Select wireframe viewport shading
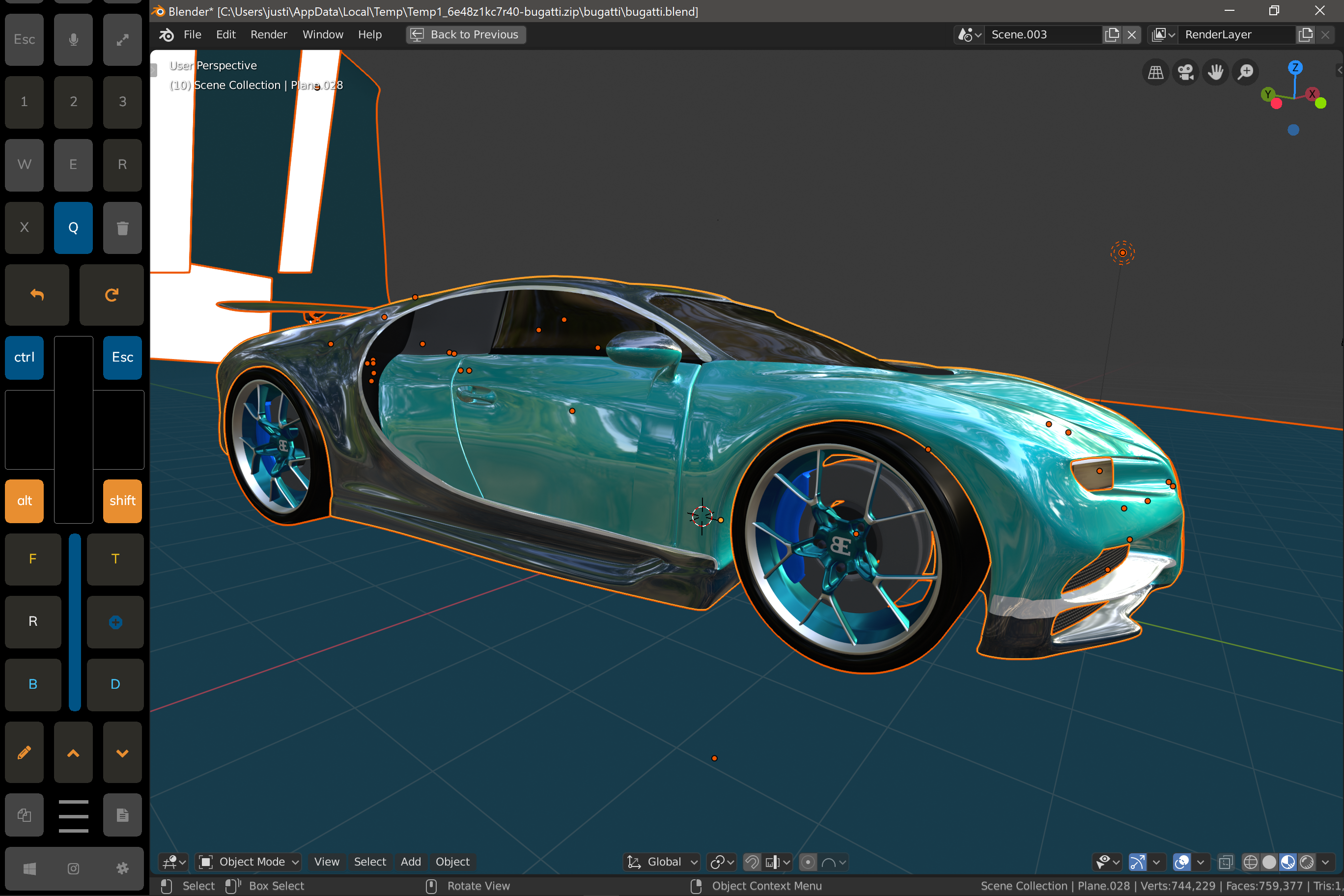 1250,862
